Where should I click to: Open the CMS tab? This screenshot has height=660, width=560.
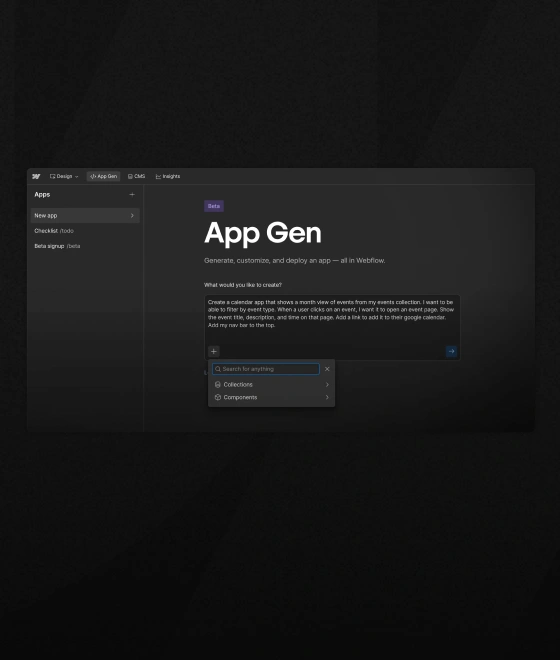pos(136,176)
